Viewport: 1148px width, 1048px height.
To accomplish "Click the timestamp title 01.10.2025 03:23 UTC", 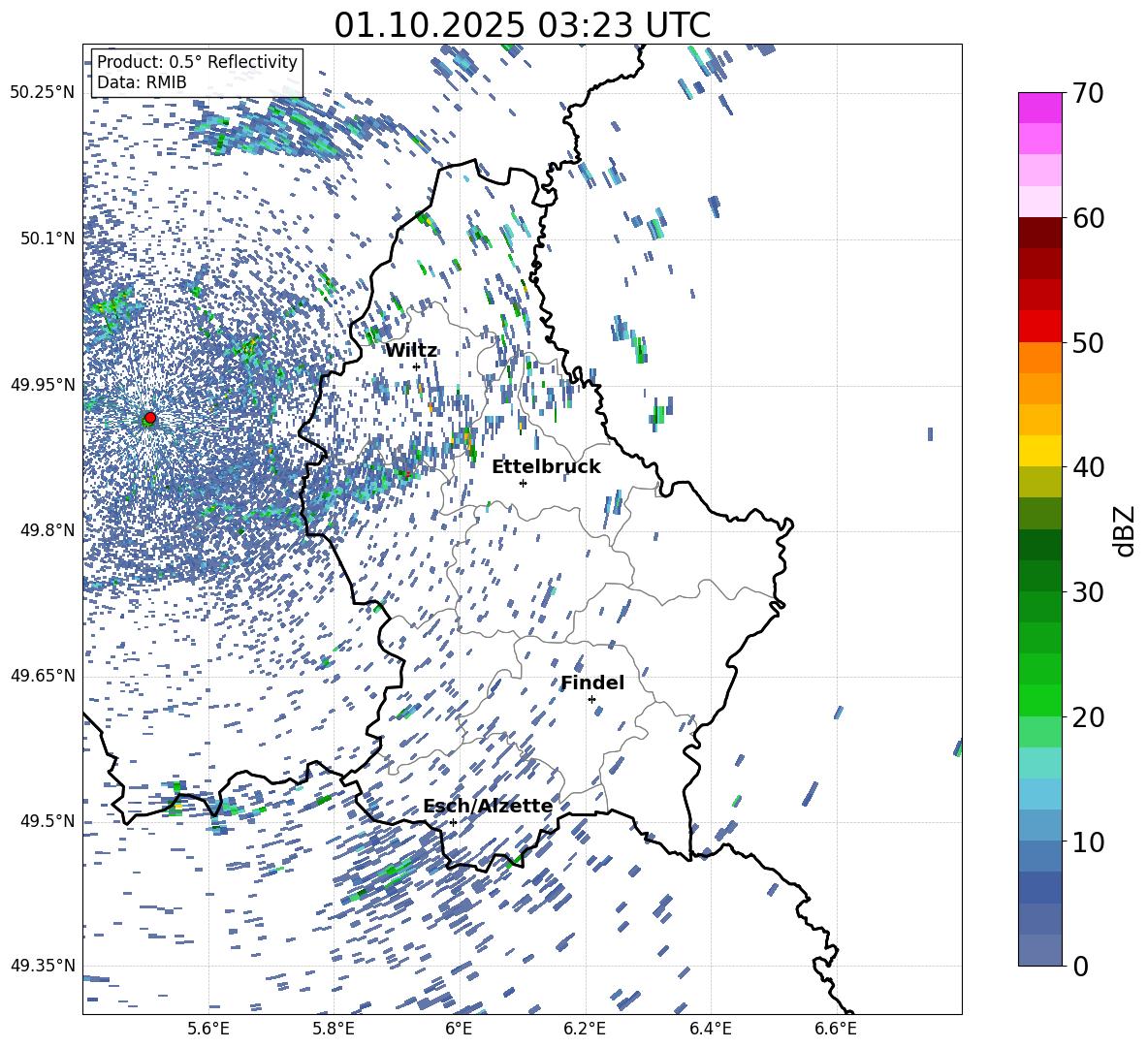I will [522, 25].
